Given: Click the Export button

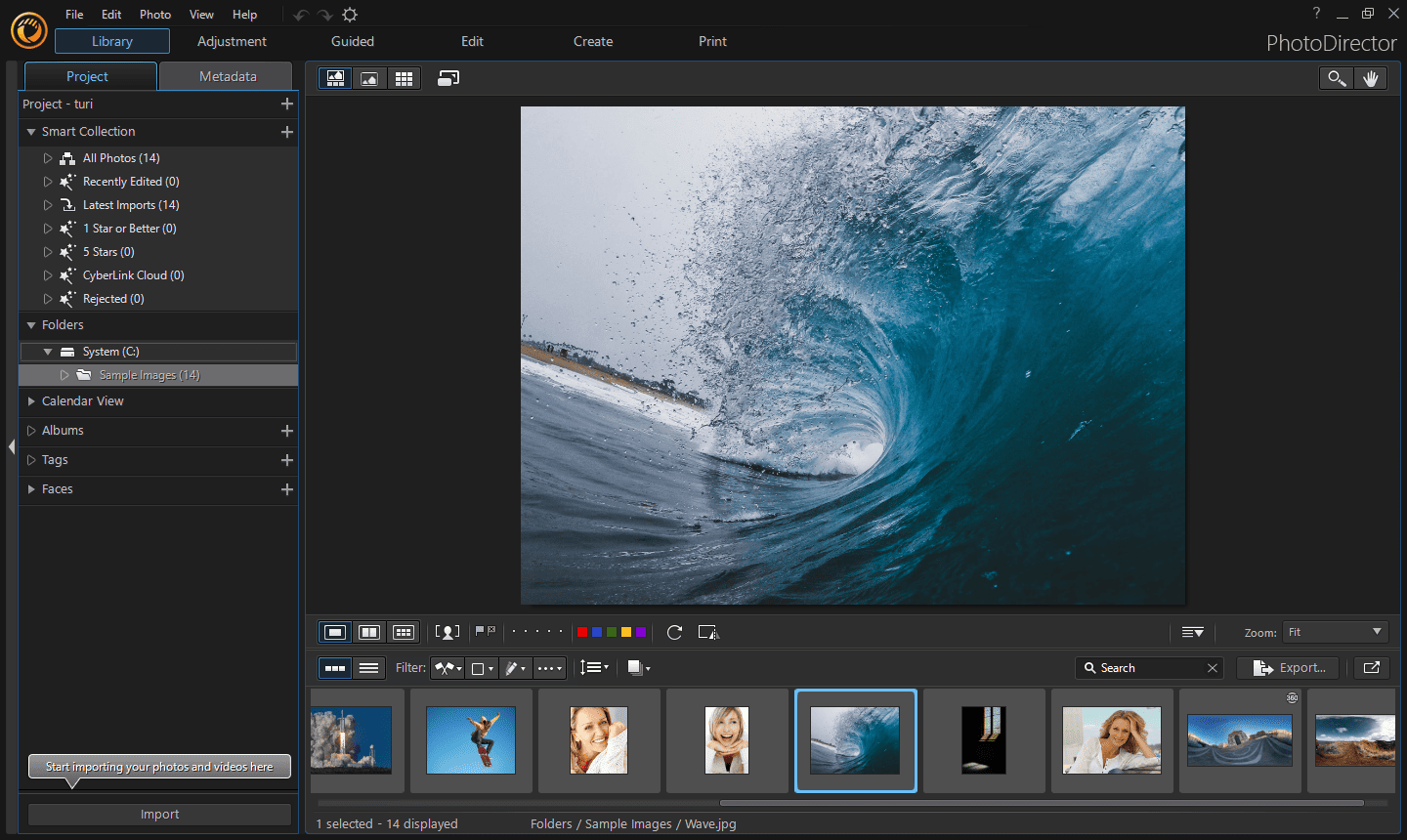Looking at the screenshot, I should [x=1290, y=668].
